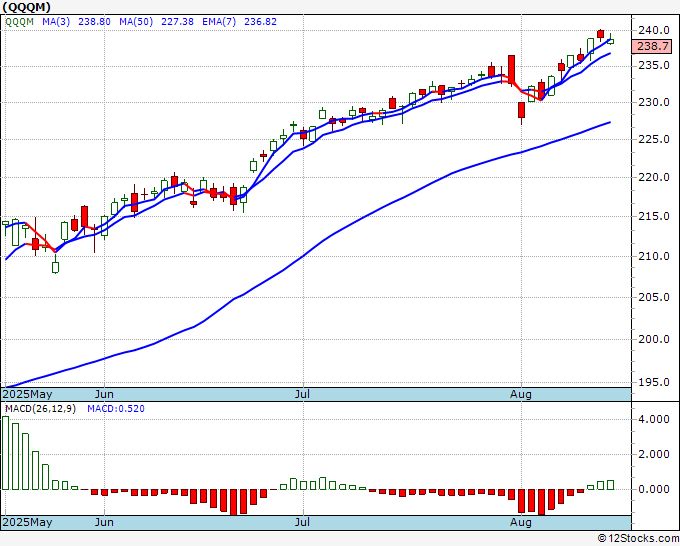Image resolution: width=680 pixels, height=546 pixels.
Task: Click the MACD:0.520 value label
Action: click(116, 409)
